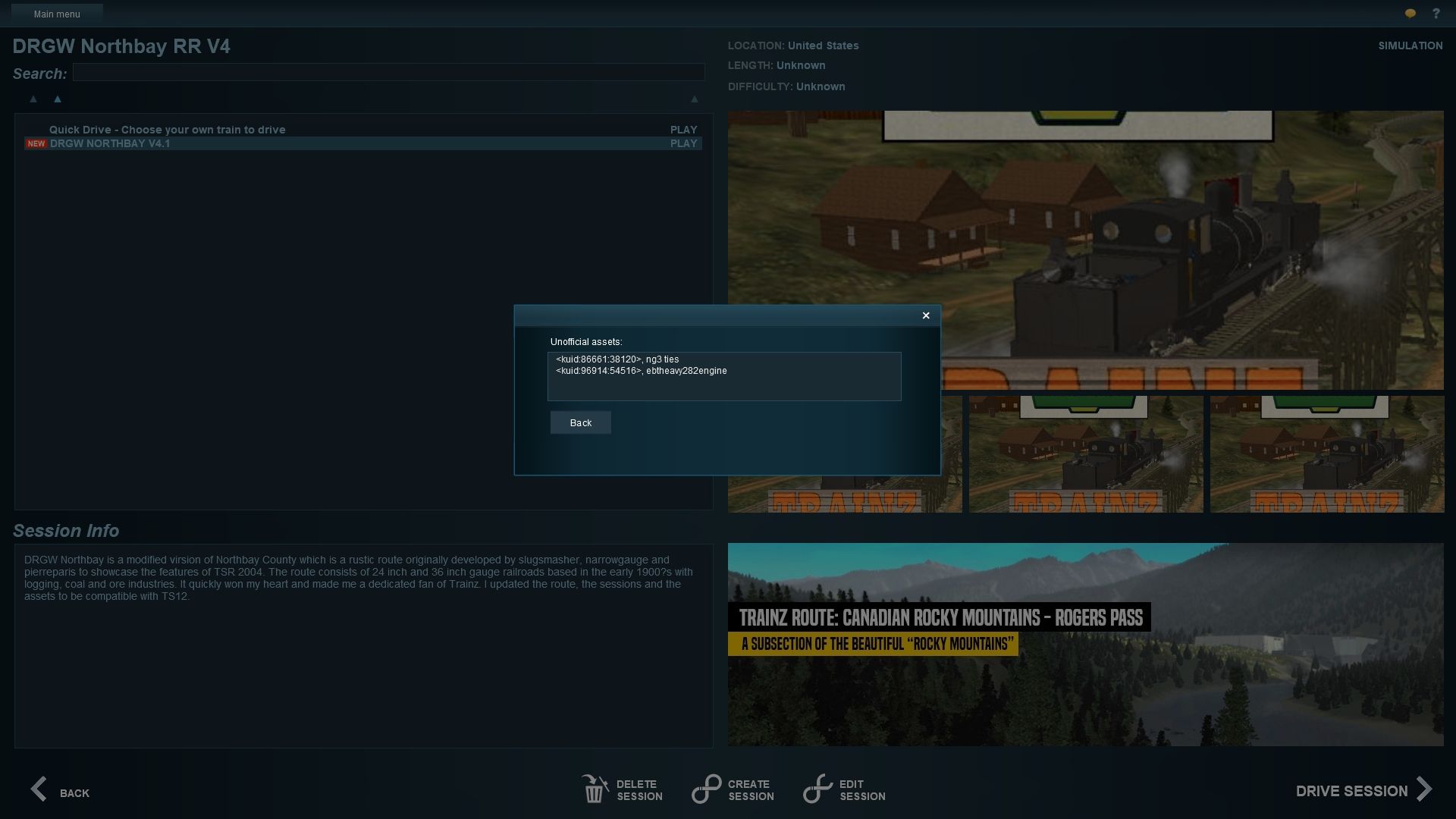Screen dimensions: 1456x819
Task: Select the ebtheavy282engine asset line
Action: pyautogui.click(x=641, y=371)
